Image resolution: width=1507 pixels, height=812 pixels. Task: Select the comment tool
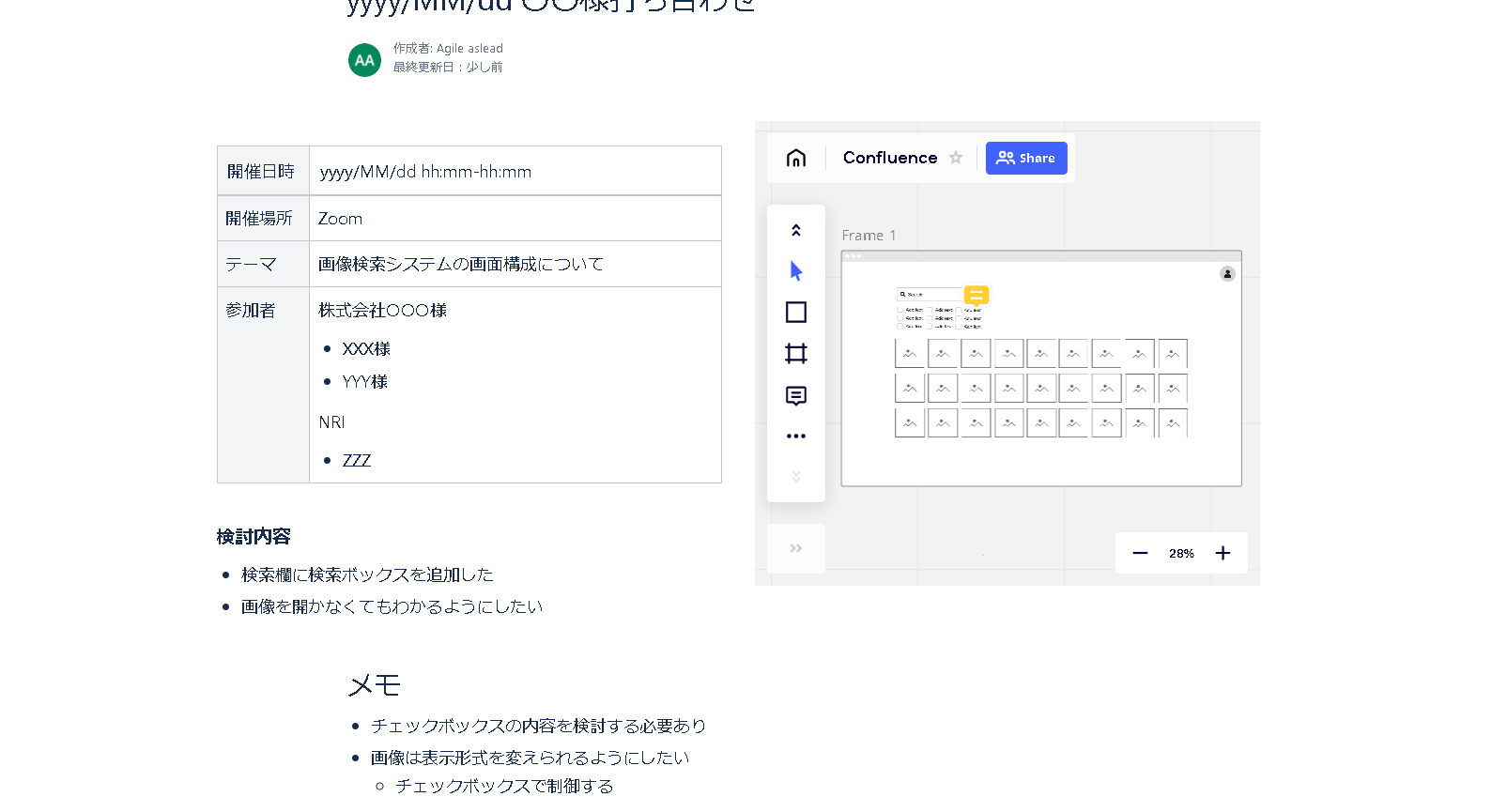click(x=796, y=395)
